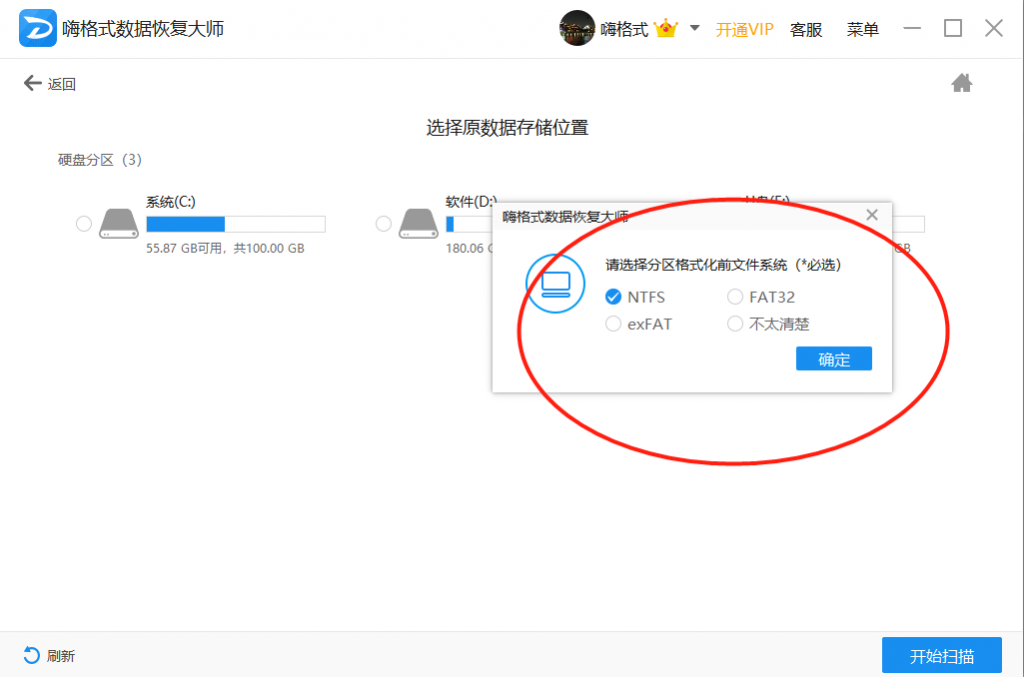
Task: Choose the FAT32 file system option
Action: 761,297
